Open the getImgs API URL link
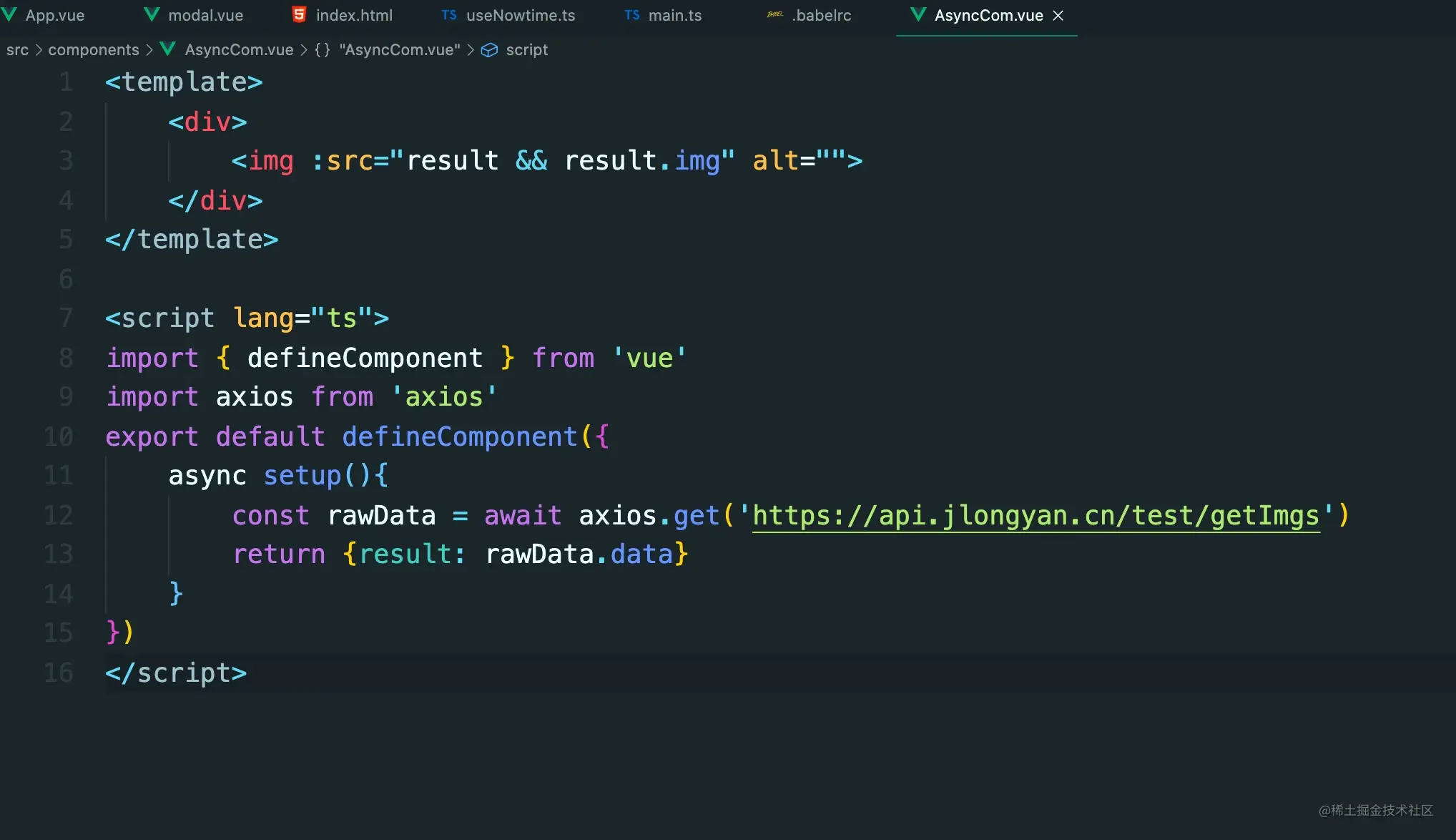The height and width of the screenshot is (840, 1456). point(1036,516)
